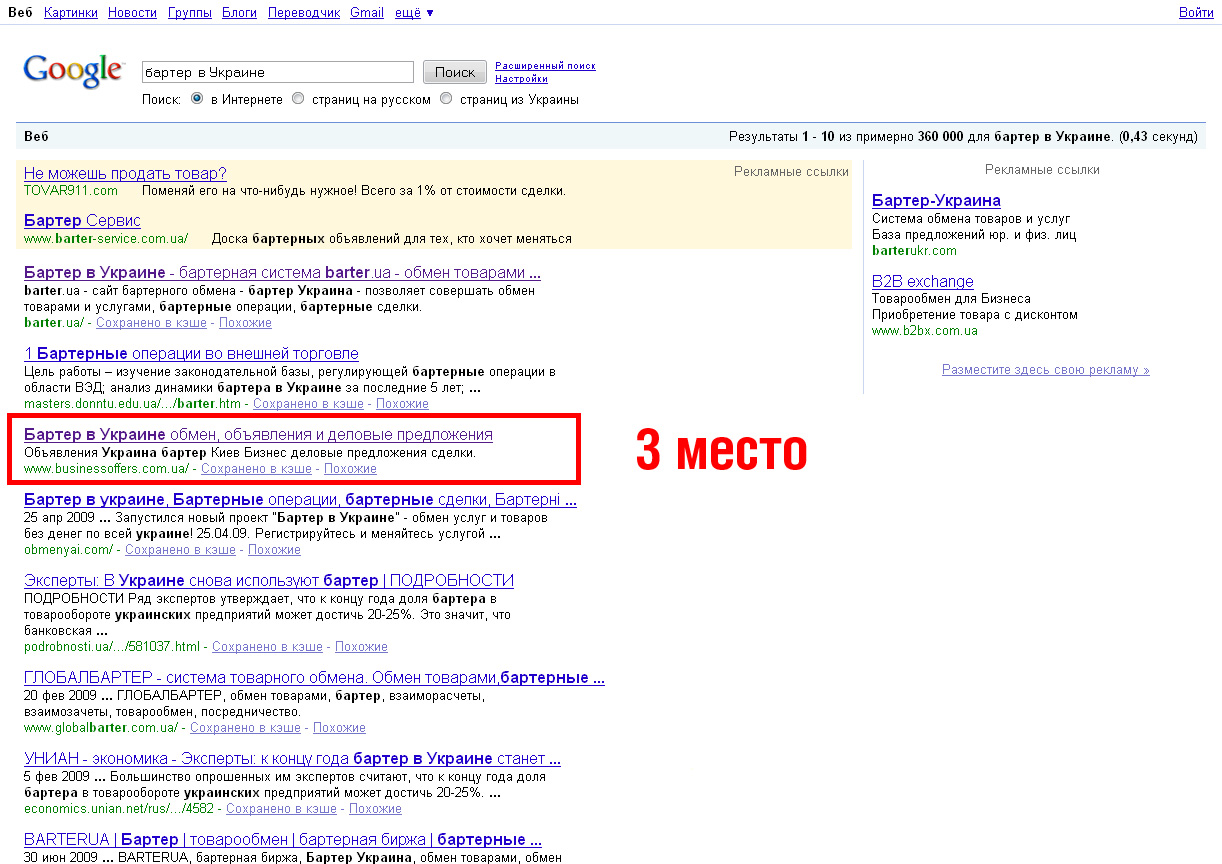Click the Google logo
Image resolution: width=1222 pixels, height=864 pixels.
[x=74, y=70]
